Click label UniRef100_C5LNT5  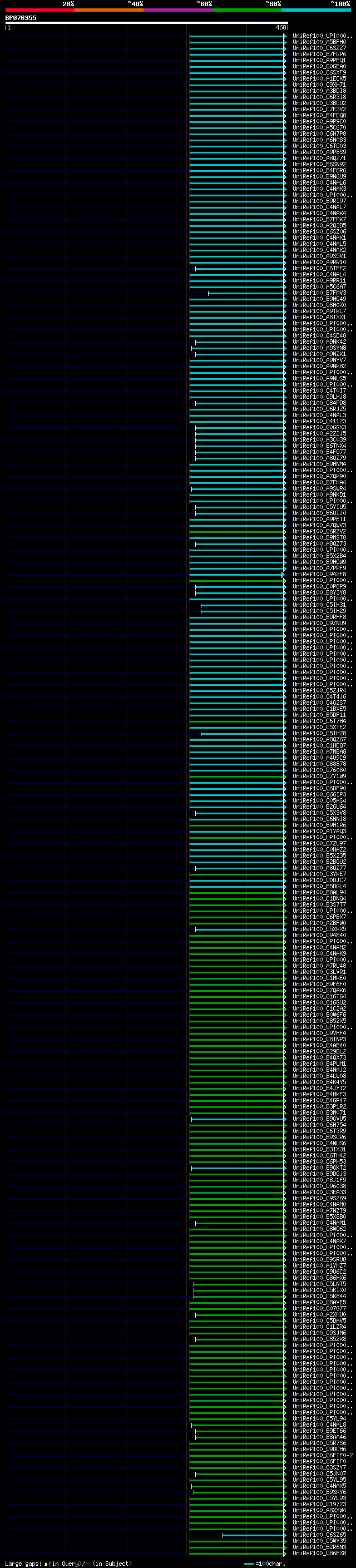[319, 1284]
